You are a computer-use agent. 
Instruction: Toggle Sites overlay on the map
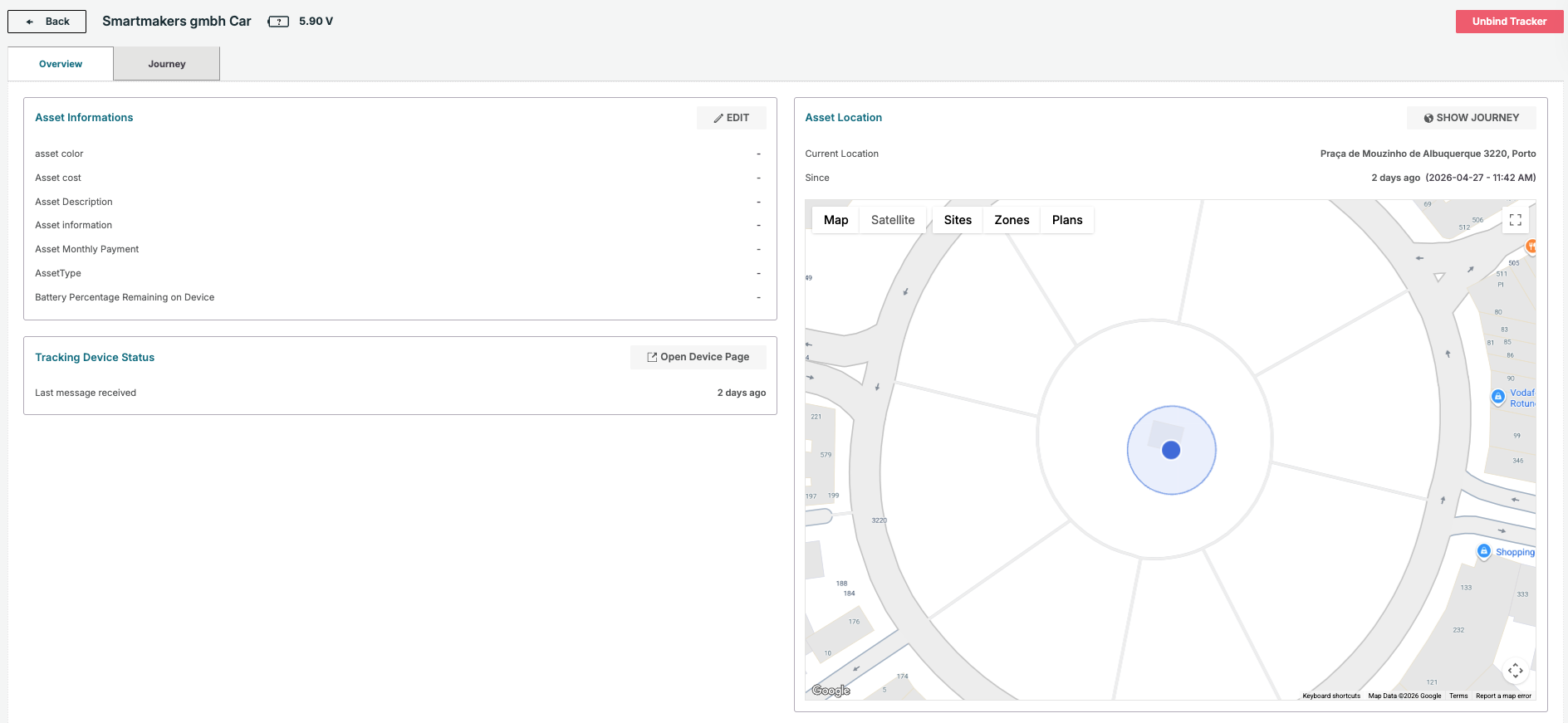(x=958, y=220)
